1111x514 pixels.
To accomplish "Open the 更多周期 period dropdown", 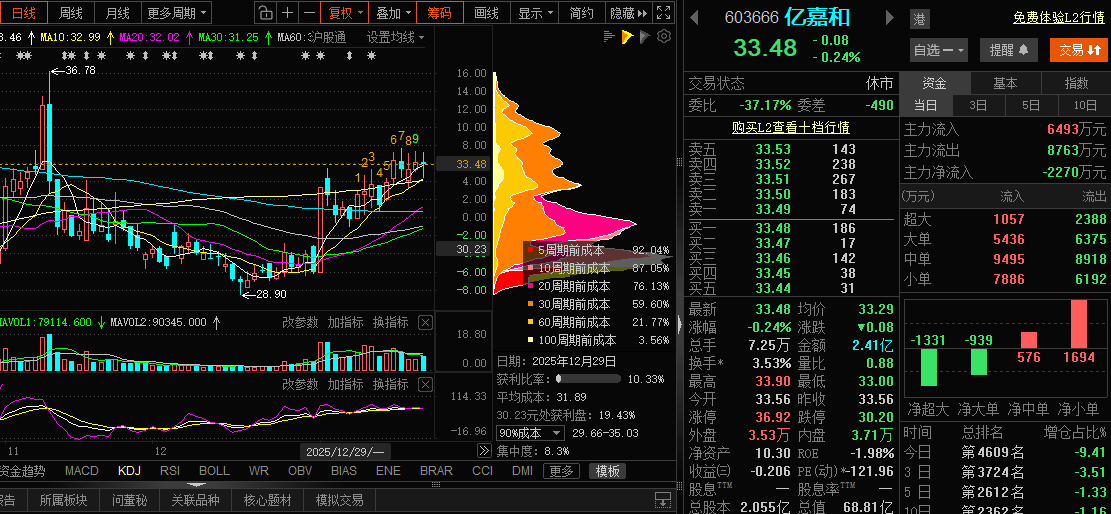I will (x=178, y=12).
